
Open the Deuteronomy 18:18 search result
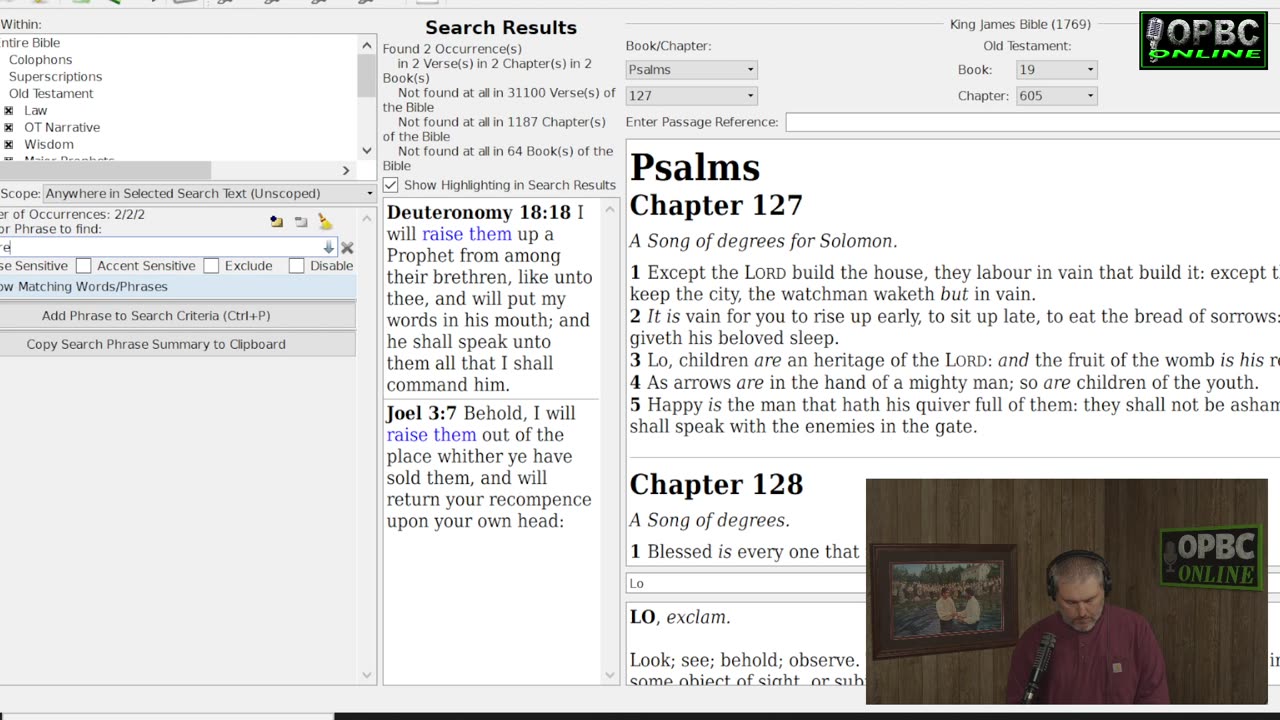[x=490, y=298]
